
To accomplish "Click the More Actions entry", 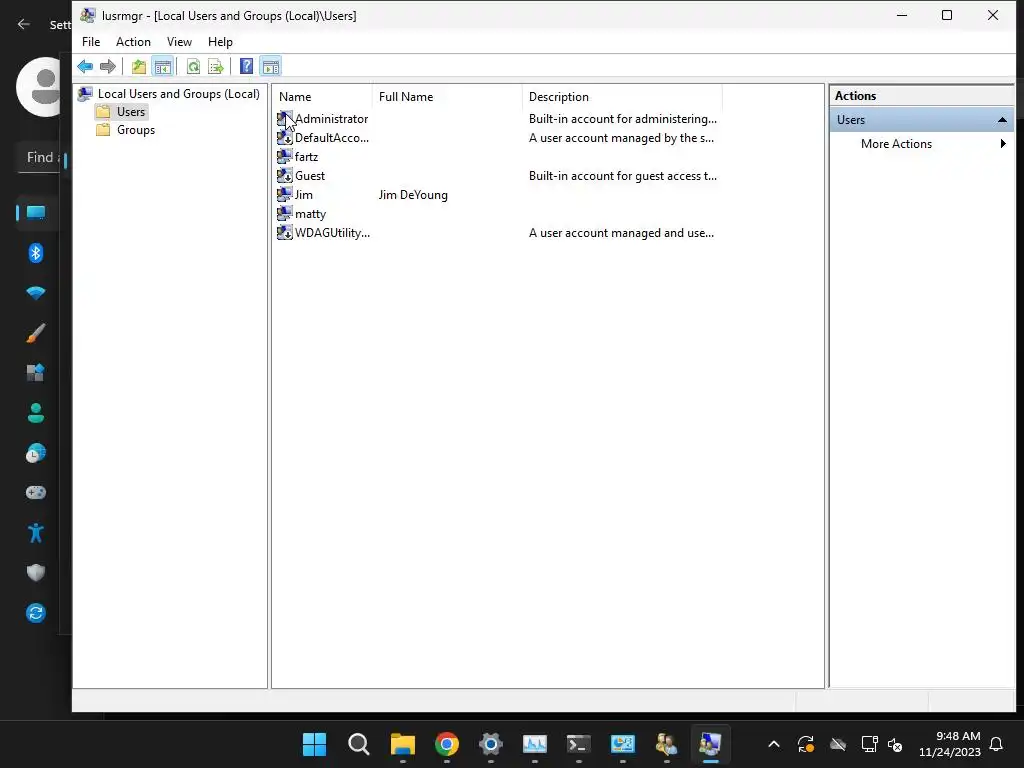I will (896, 144).
